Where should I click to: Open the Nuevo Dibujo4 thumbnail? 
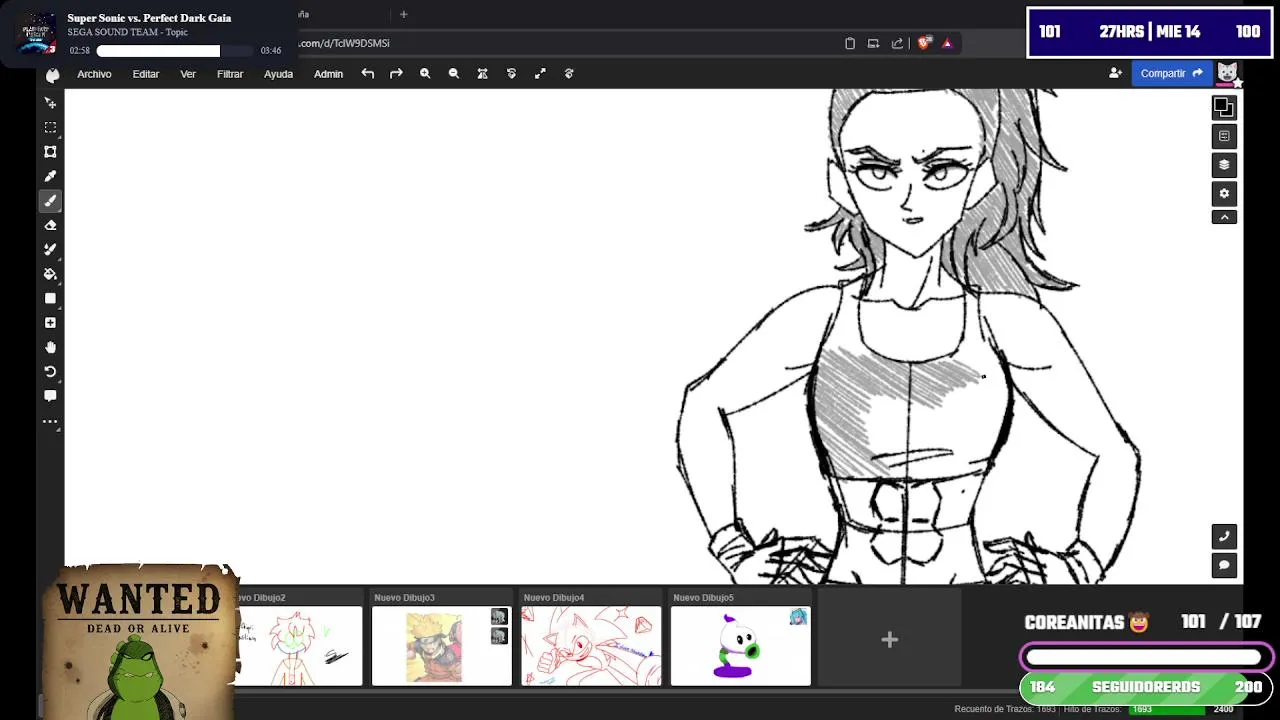click(591, 646)
